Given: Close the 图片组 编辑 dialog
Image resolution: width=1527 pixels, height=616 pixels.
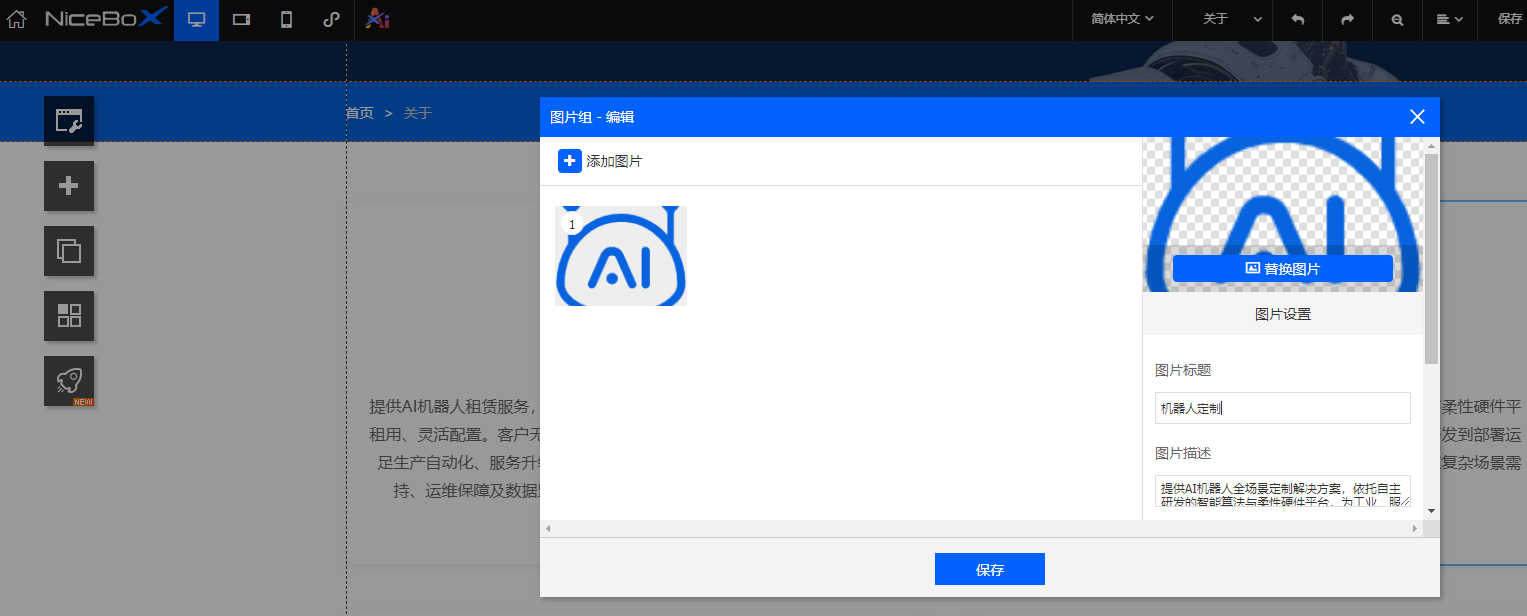Looking at the screenshot, I should (x=1417, y=116).
